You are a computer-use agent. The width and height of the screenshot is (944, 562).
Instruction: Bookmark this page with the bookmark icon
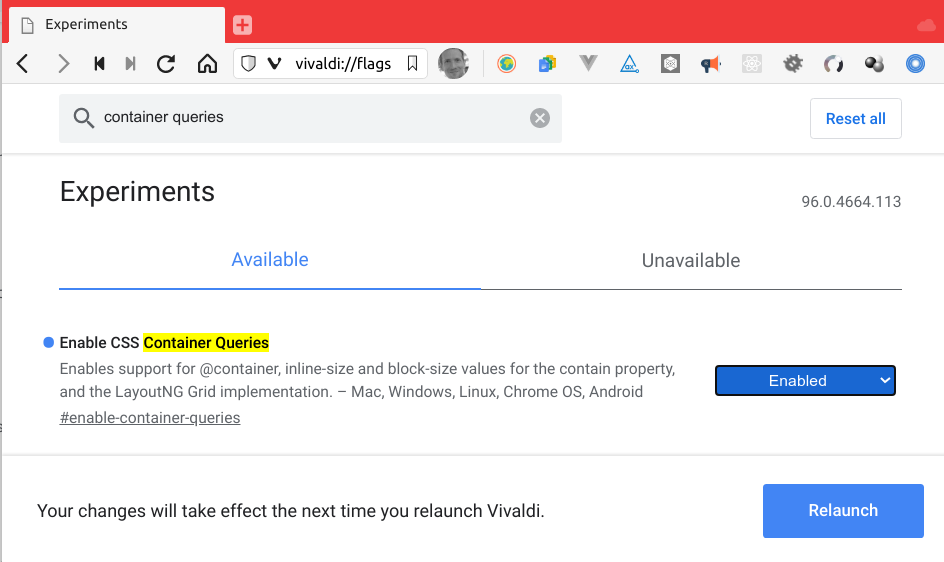point(412,64)
